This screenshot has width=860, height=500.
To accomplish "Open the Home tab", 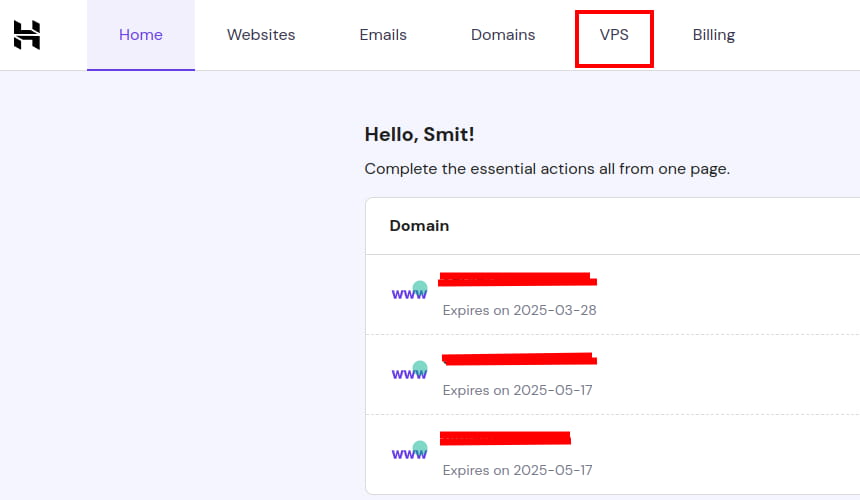I will (x=141, y=35).
